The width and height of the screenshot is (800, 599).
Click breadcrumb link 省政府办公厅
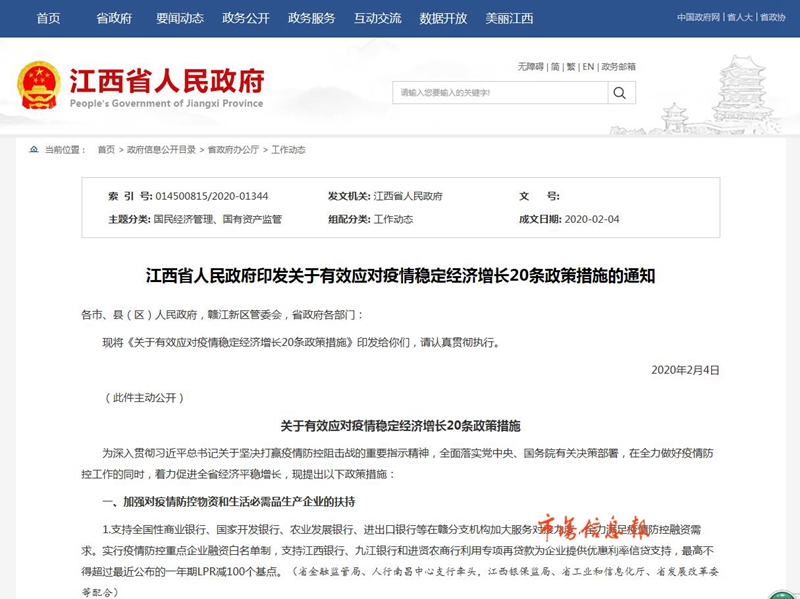[x=233, y=149]
